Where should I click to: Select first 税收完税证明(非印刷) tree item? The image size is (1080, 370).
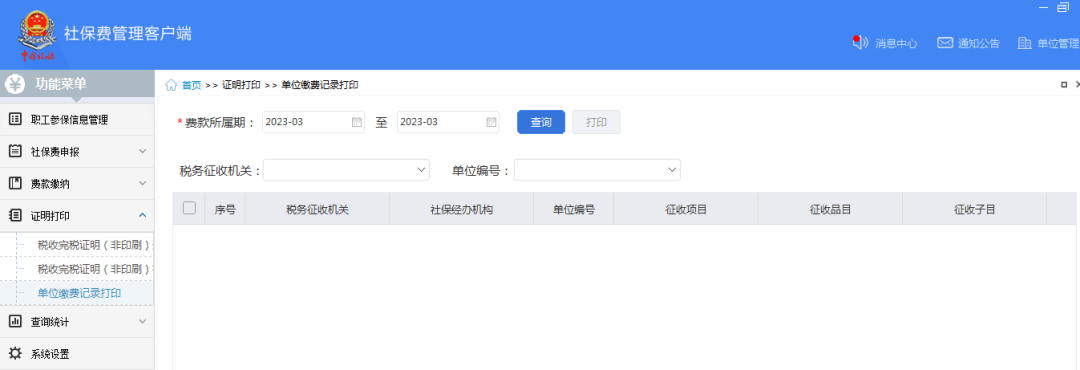(94, 245)
